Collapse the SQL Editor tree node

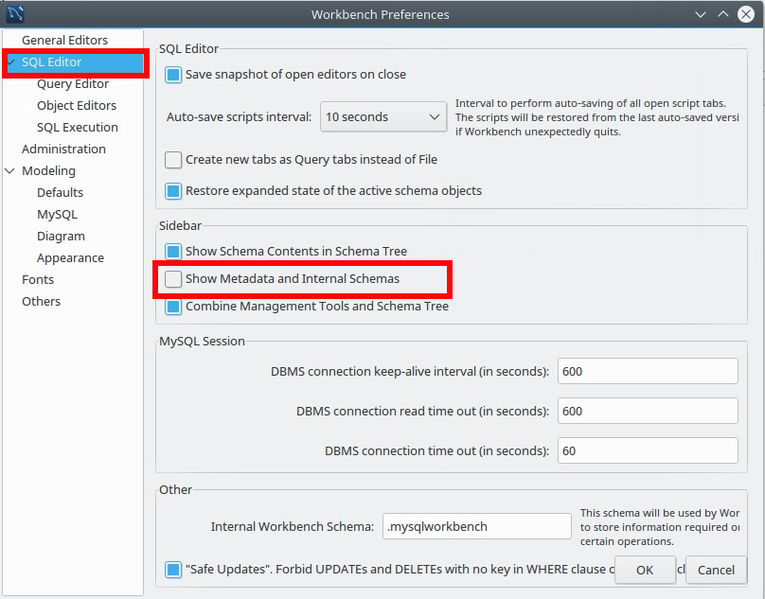coord(11,62)
